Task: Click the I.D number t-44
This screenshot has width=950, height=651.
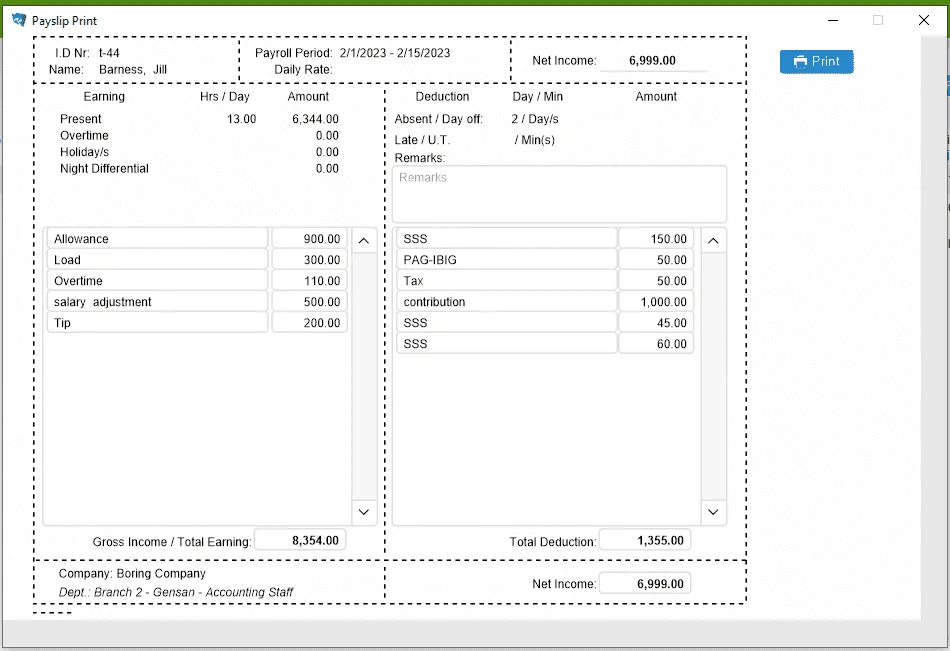Action: coord(109,53)
